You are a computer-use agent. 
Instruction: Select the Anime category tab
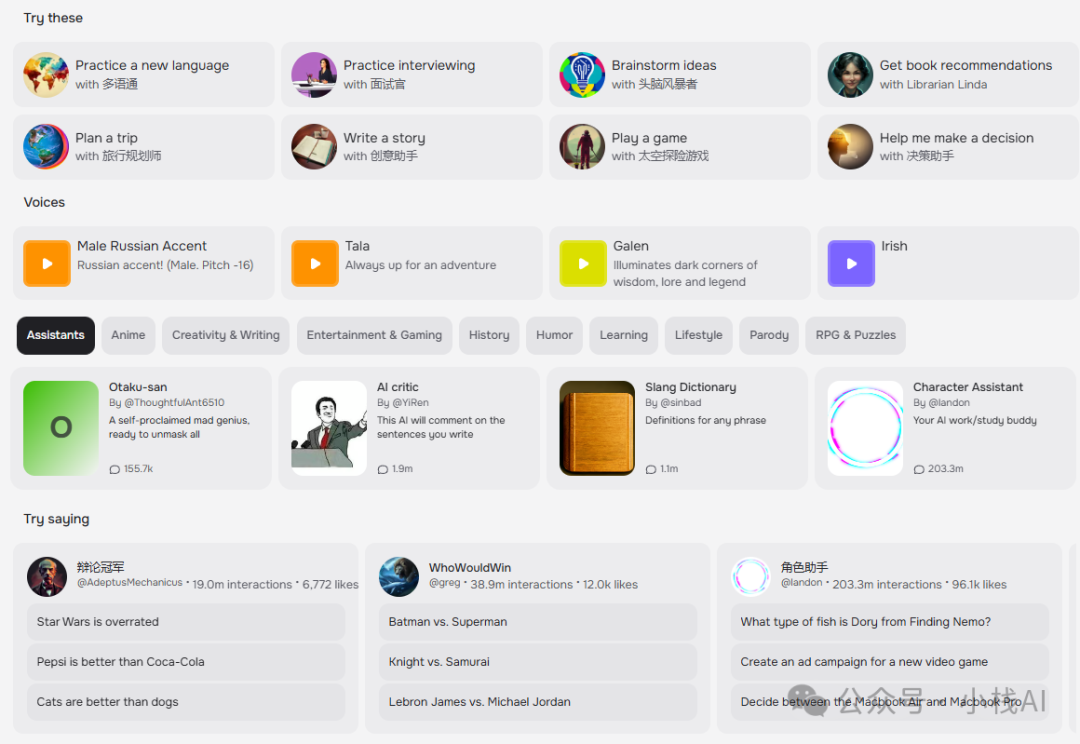[x=128, y=335]
